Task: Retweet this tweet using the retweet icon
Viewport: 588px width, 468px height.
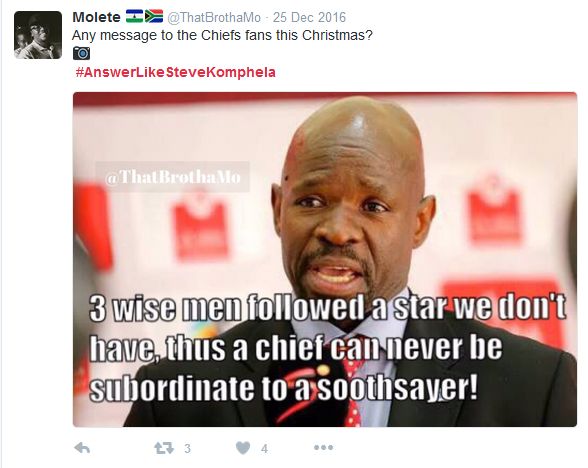Action: point(164,448)
